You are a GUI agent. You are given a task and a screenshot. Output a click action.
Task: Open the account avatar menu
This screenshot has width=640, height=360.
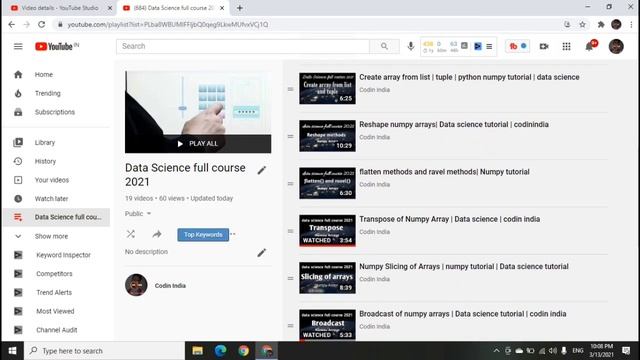616,47
